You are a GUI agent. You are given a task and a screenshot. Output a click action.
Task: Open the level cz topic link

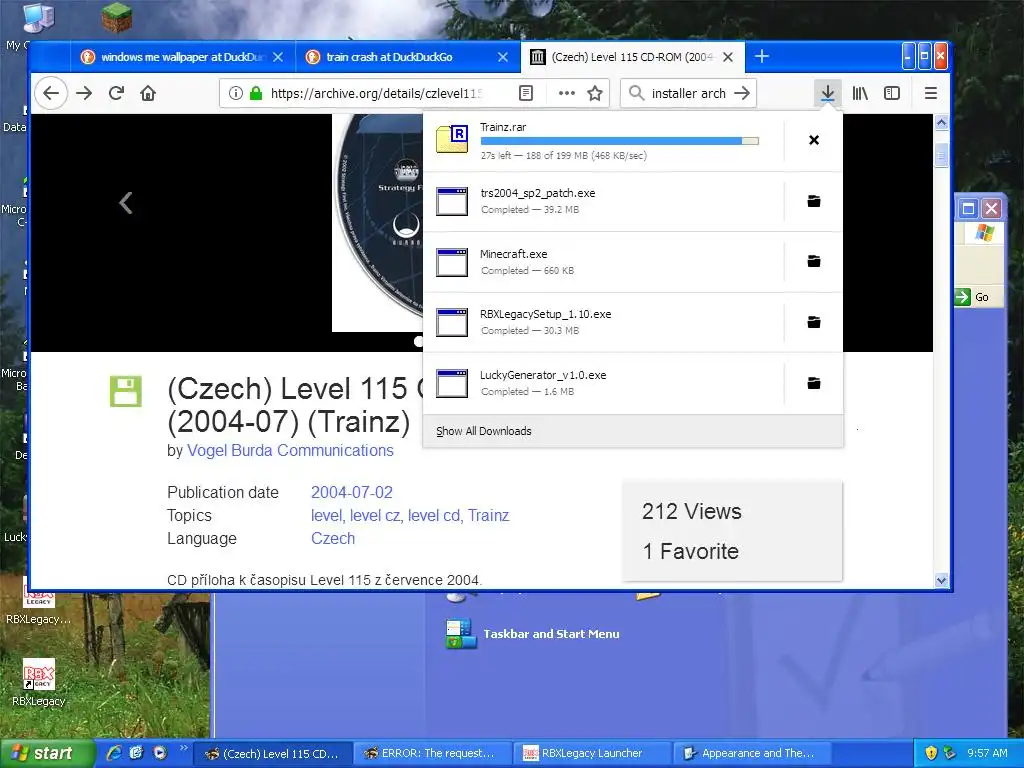click(x=375, y=515)
